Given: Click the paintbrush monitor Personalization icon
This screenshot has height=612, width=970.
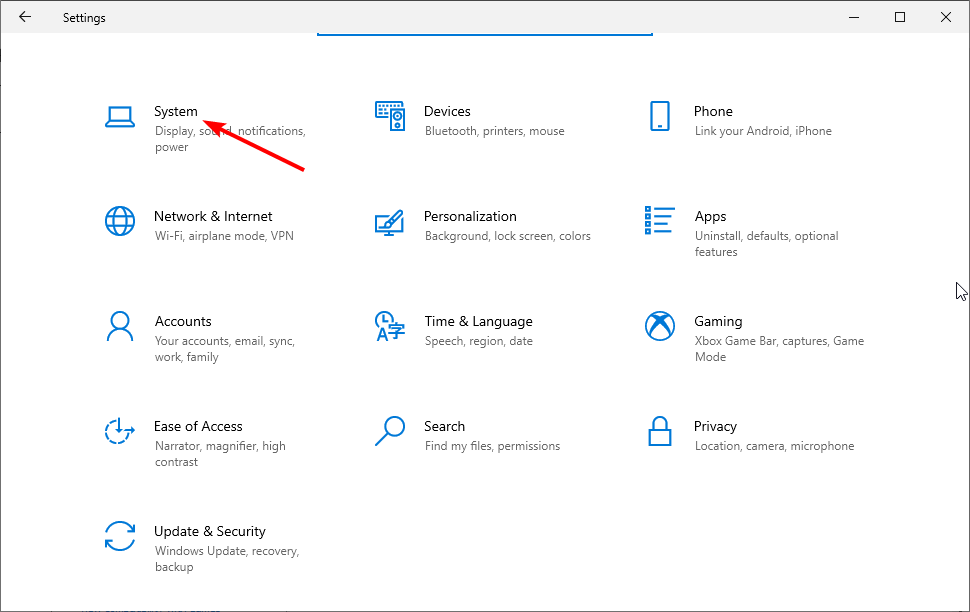Looking at the screenshot, I should pos(390,222).
